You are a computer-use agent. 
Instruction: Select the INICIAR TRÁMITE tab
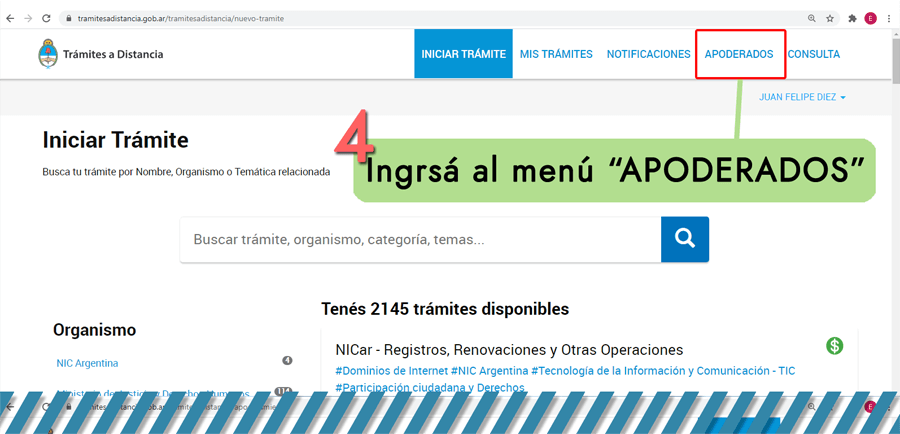463,54
